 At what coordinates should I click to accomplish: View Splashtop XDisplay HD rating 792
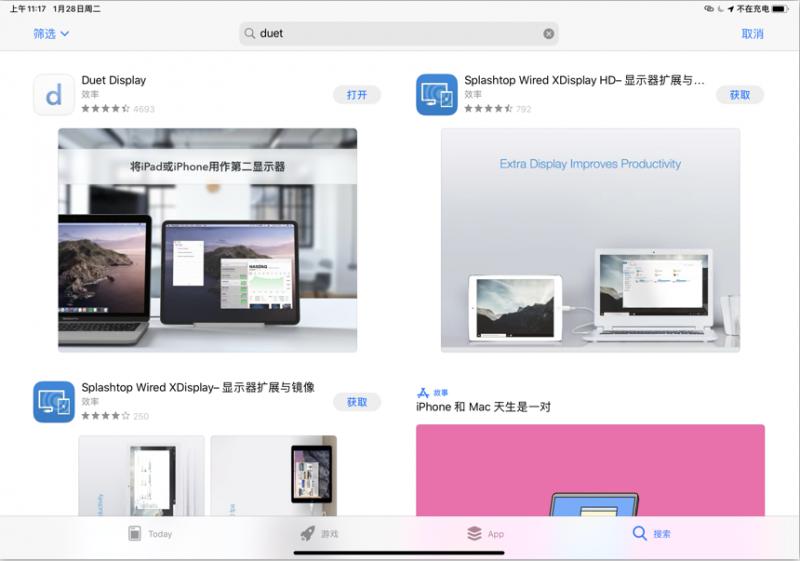498,109
